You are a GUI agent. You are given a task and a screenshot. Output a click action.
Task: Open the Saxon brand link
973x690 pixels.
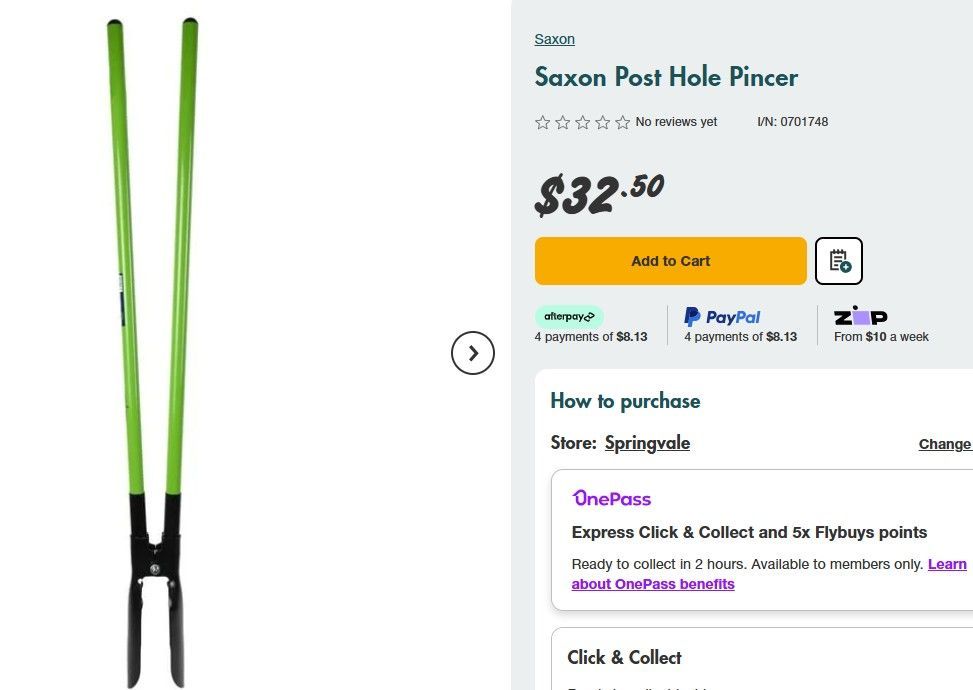[x=554, y=39]
